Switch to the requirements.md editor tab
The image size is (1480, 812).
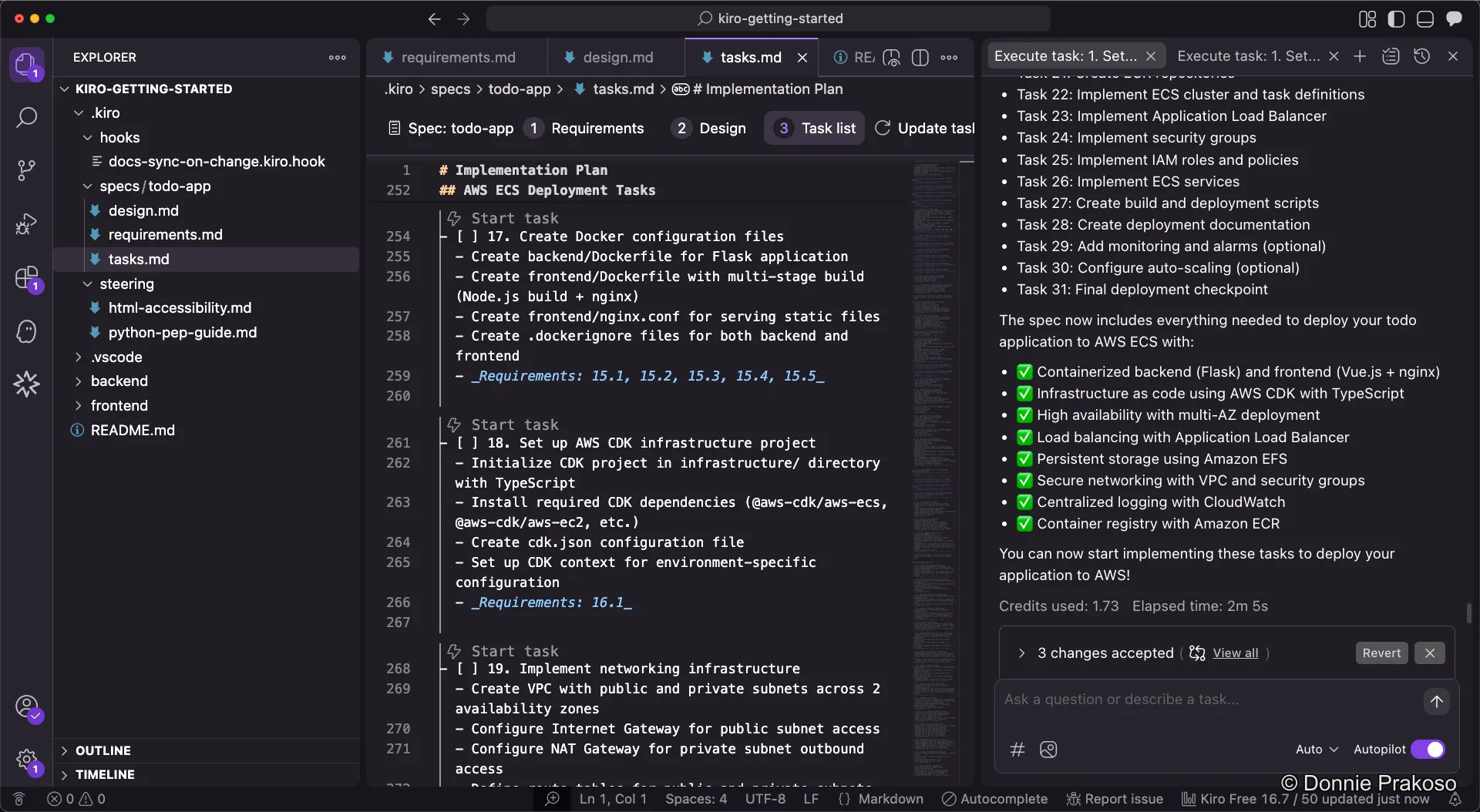pyautogui.click(x=458, y=57)
